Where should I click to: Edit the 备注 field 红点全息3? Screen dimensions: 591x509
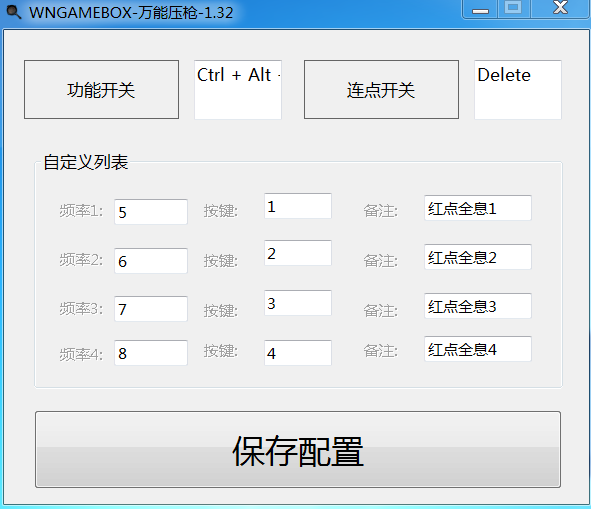point(478,306)
